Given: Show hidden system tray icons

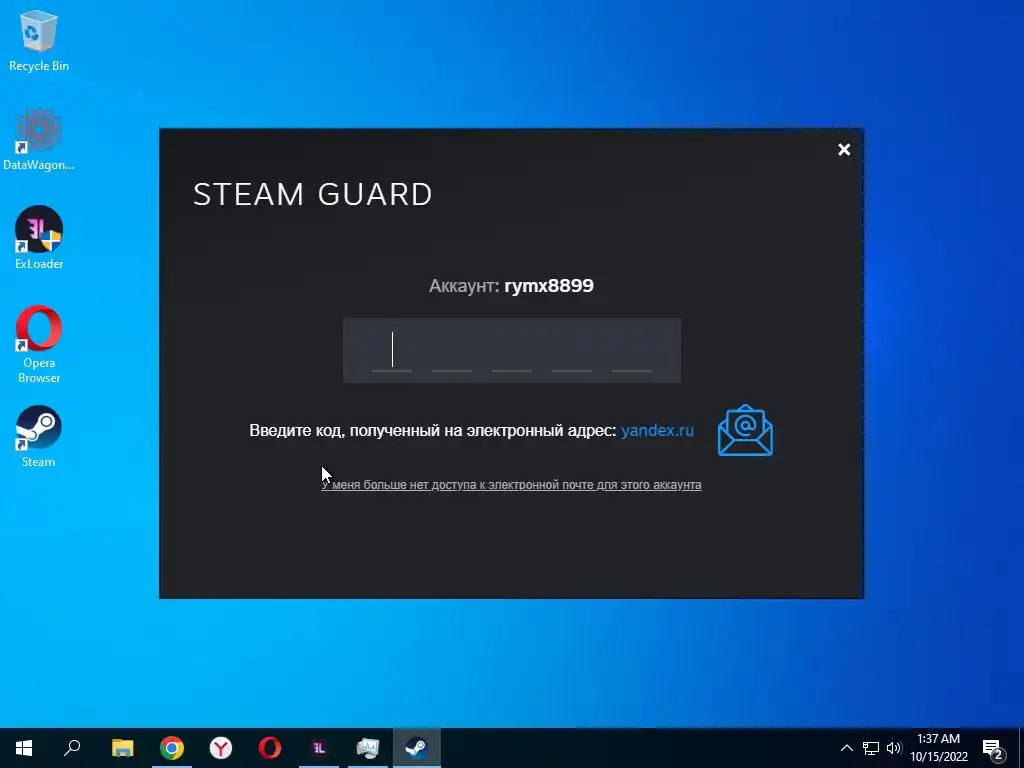Looking at the screenshot, I should (846, 748).
